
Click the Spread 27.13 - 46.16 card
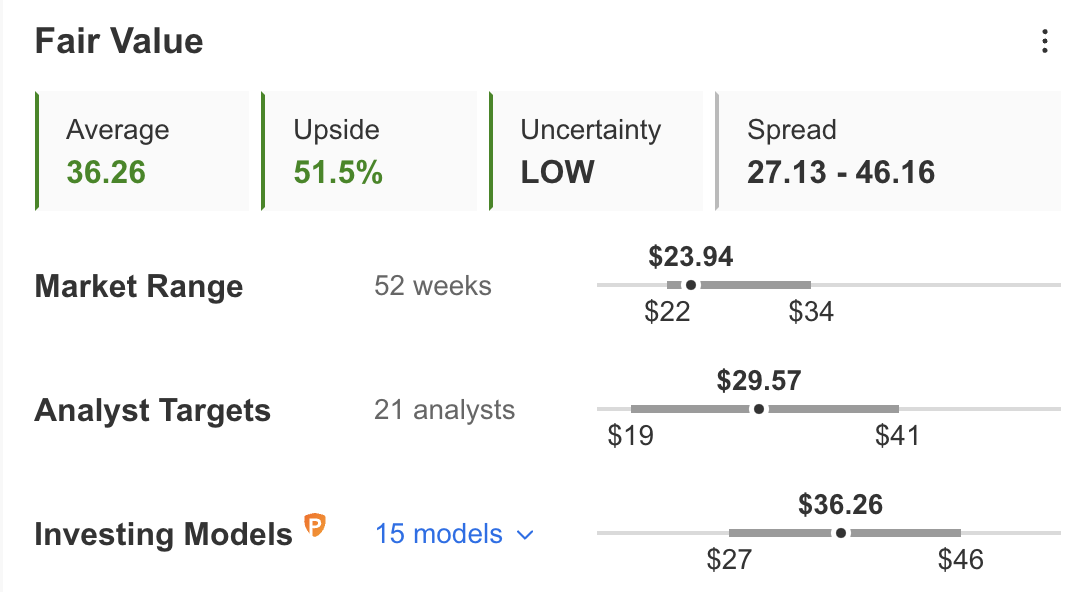(887, 151)
